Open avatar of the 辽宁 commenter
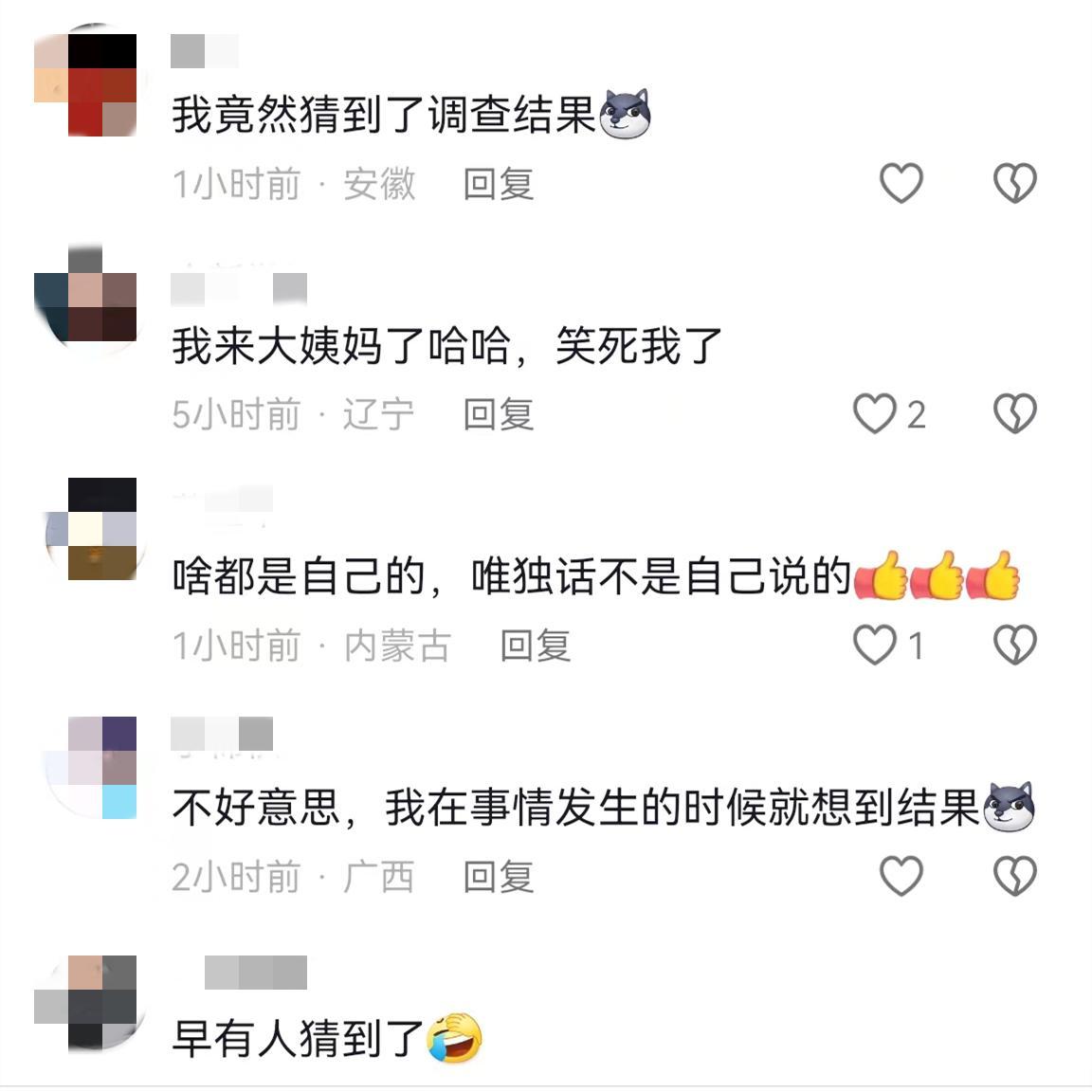The height and width of the screenshot is (1092, 1092). (x=85, y=300)
